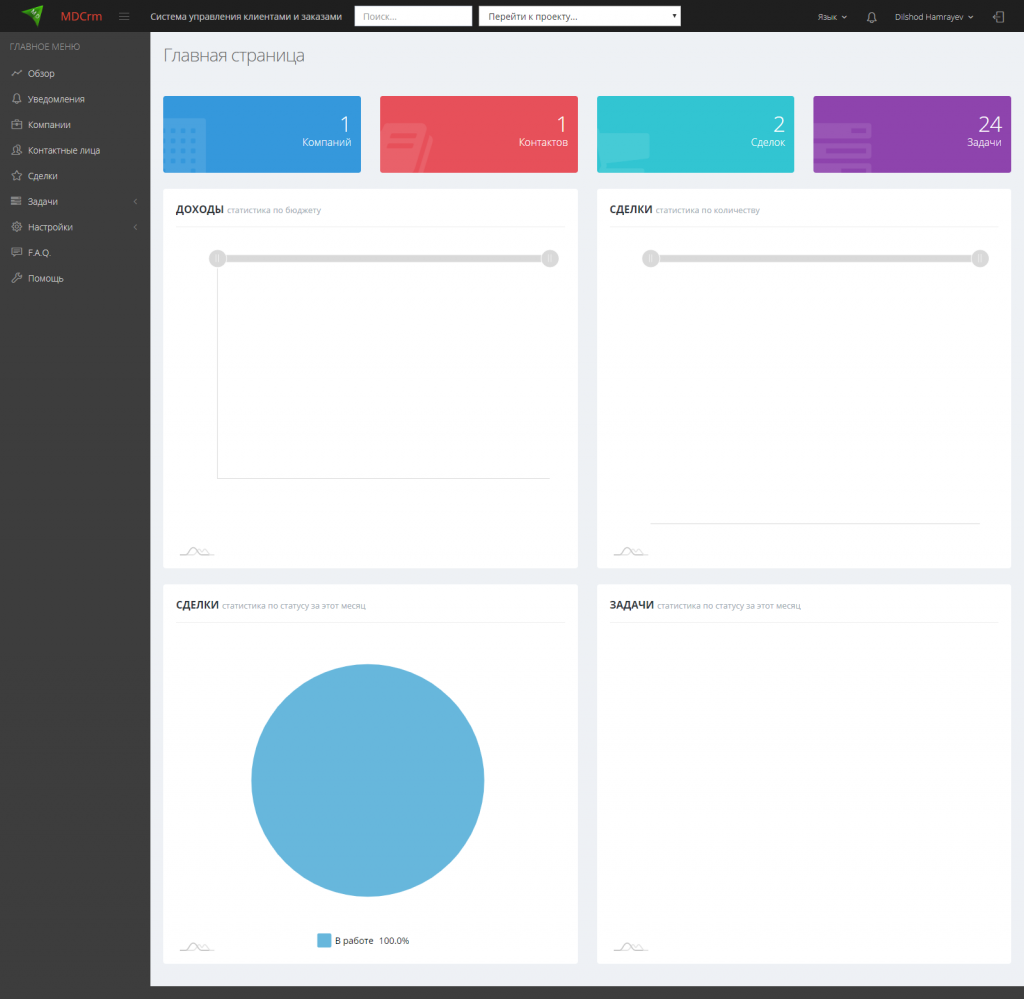Click the Сделки star icon

[x=17, y=176]
